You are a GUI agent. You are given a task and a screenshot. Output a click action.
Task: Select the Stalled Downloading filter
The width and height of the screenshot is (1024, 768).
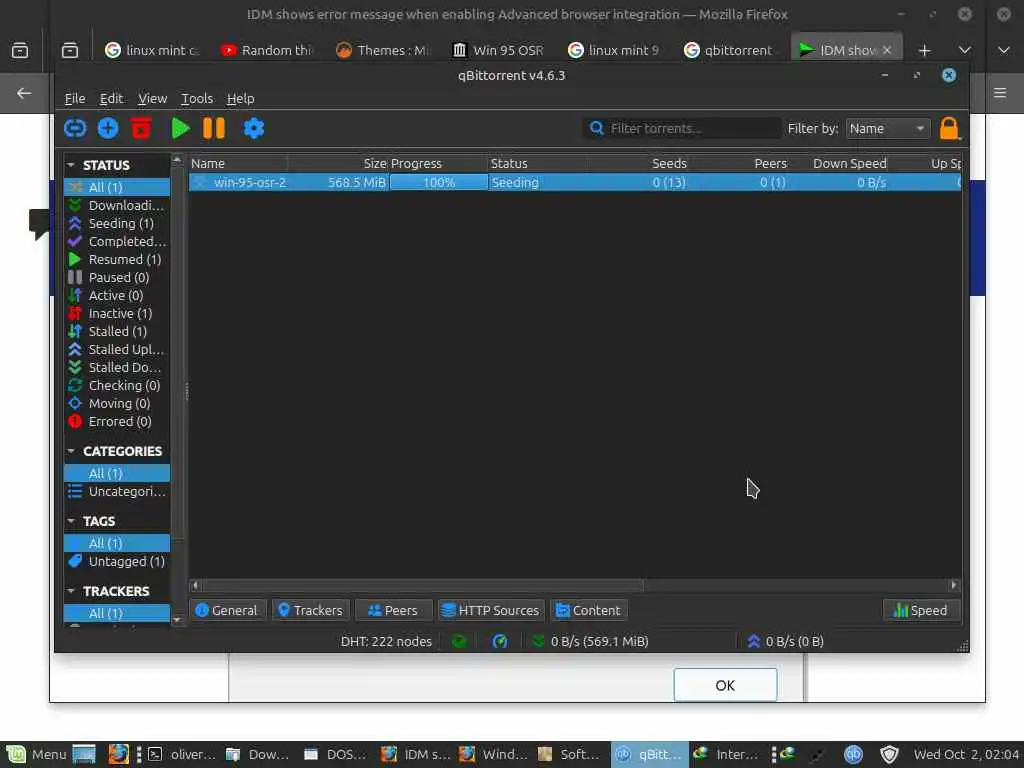click(117, 367)
